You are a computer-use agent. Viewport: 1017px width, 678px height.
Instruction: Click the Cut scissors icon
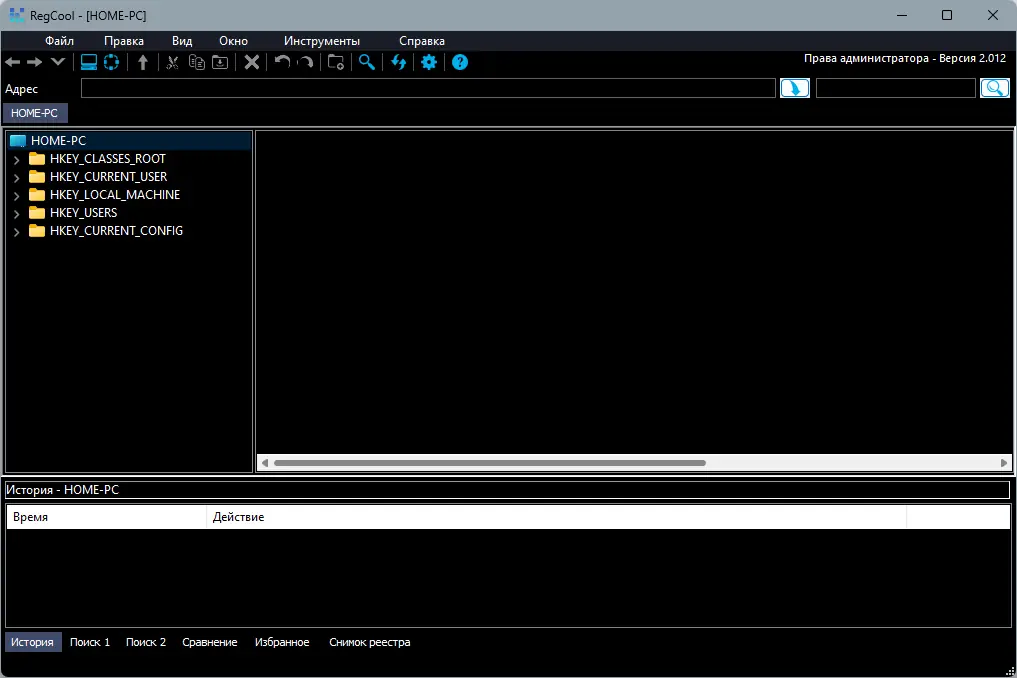coord(173,62)
